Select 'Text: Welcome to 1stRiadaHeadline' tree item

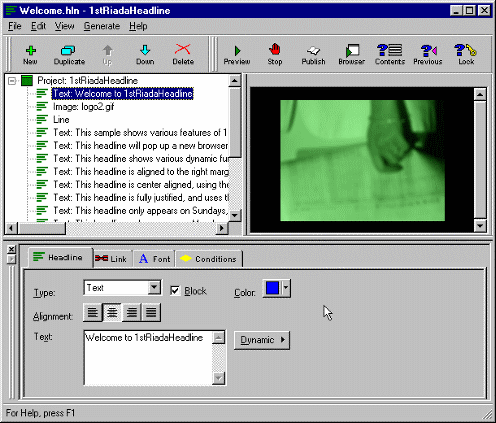(x=123, y=94)
